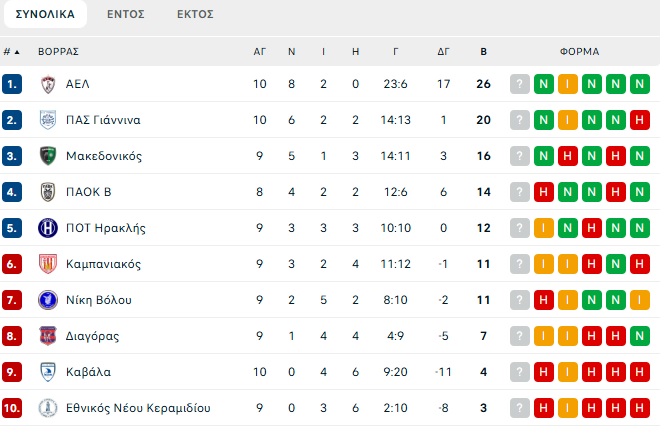Click the Καμπανιακός red striped crest
Viewport: 668px width, 436px height.
point(48,264)
